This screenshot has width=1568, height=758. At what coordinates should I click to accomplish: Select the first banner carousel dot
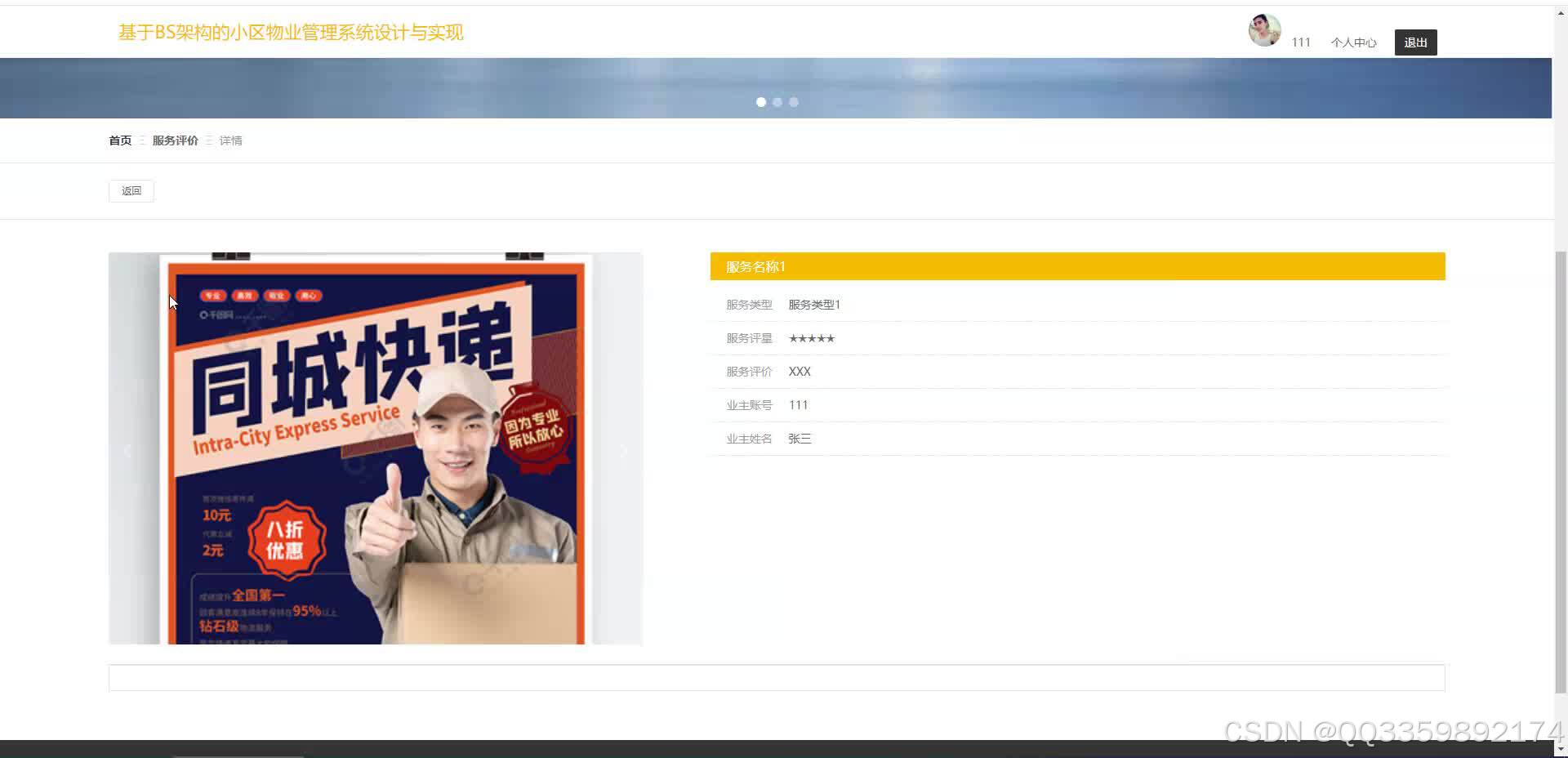[x=761, y=102]
